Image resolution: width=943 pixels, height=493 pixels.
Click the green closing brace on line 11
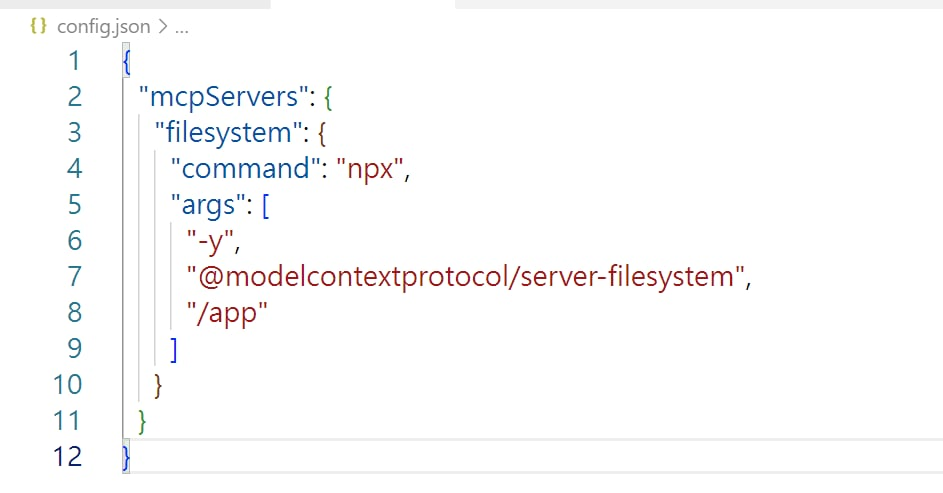[142, 421]
